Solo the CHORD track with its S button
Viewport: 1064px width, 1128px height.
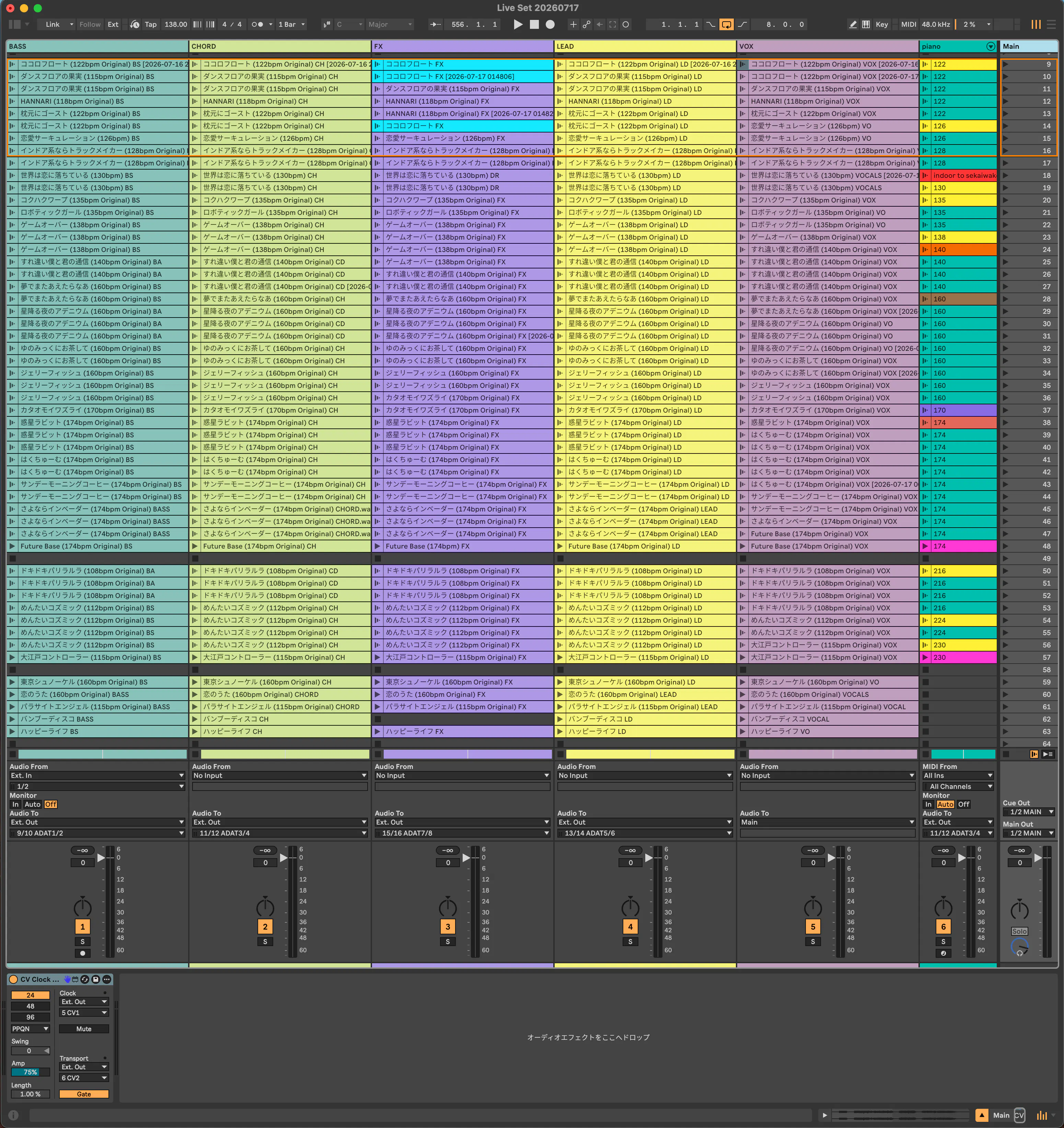click(265, 942)
